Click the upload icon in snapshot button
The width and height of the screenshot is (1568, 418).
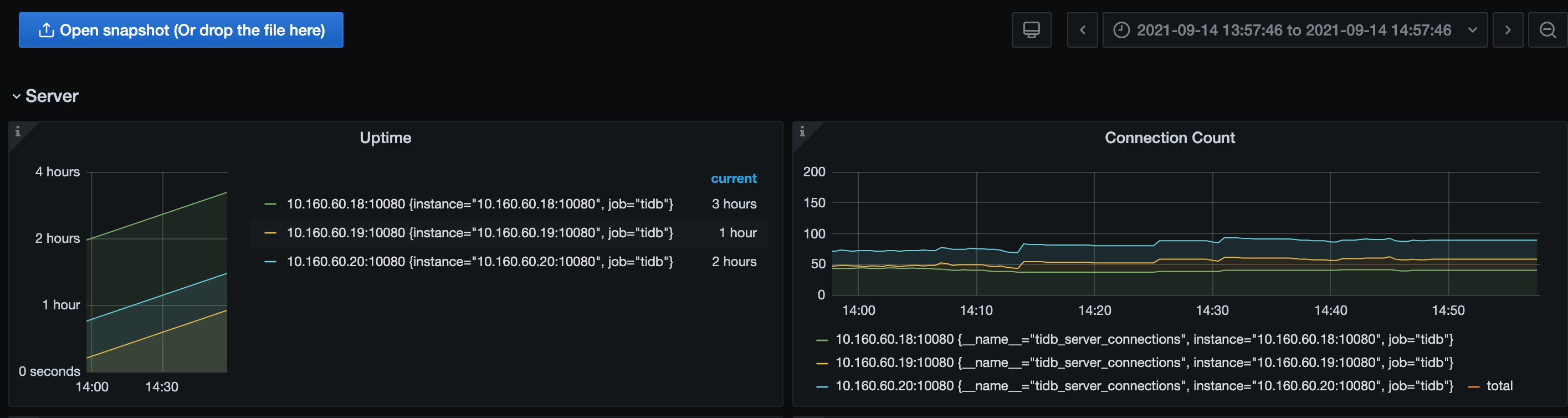(46, 30)
